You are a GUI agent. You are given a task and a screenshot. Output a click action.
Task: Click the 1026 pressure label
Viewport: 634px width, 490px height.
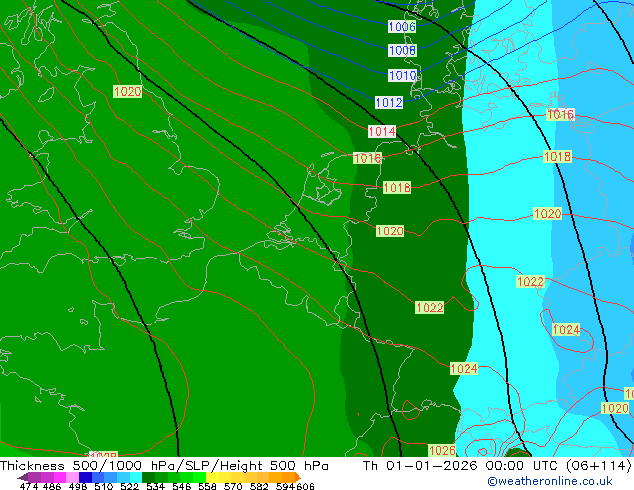click(x=442, y=450)
